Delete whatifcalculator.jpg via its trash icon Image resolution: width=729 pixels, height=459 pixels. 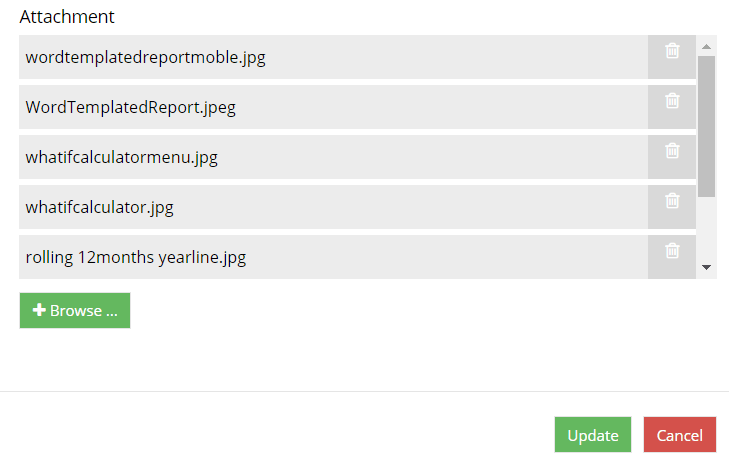672,201
